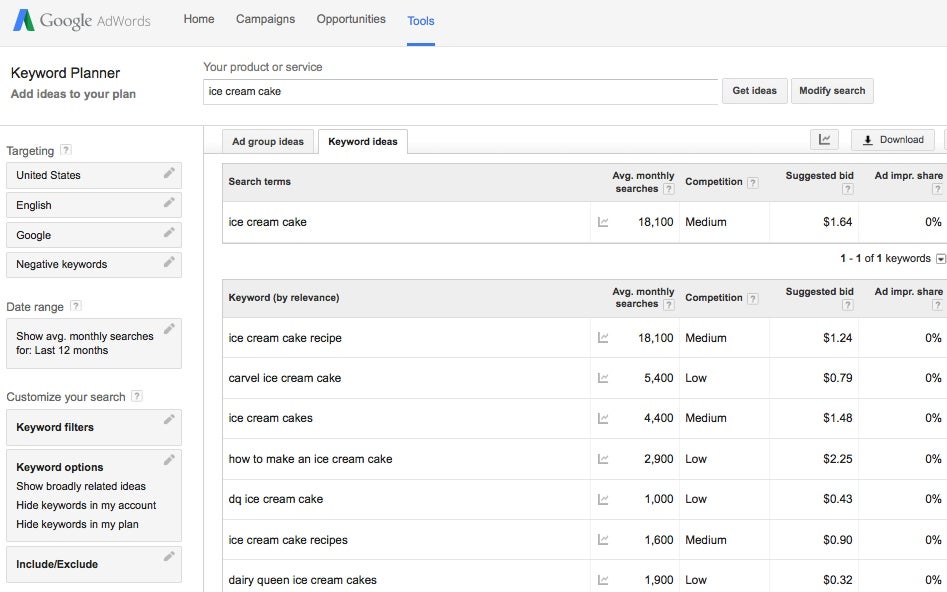This screenshot has width=947, height=592.
Task: Click pencil icon beside English language
Action: pyautogui.click(x=169, y=203)
